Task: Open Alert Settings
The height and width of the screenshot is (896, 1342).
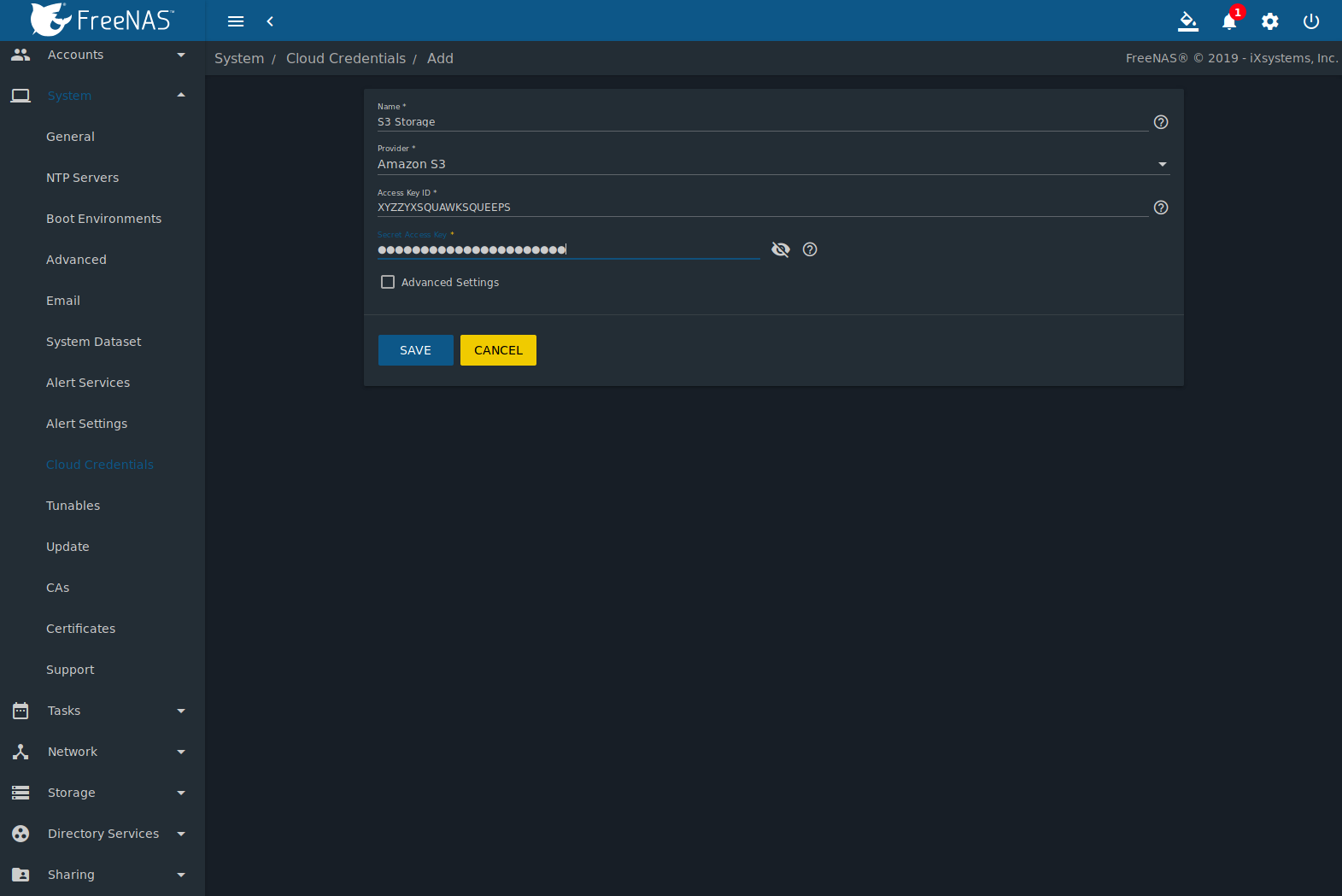Action: coord(86,424)
